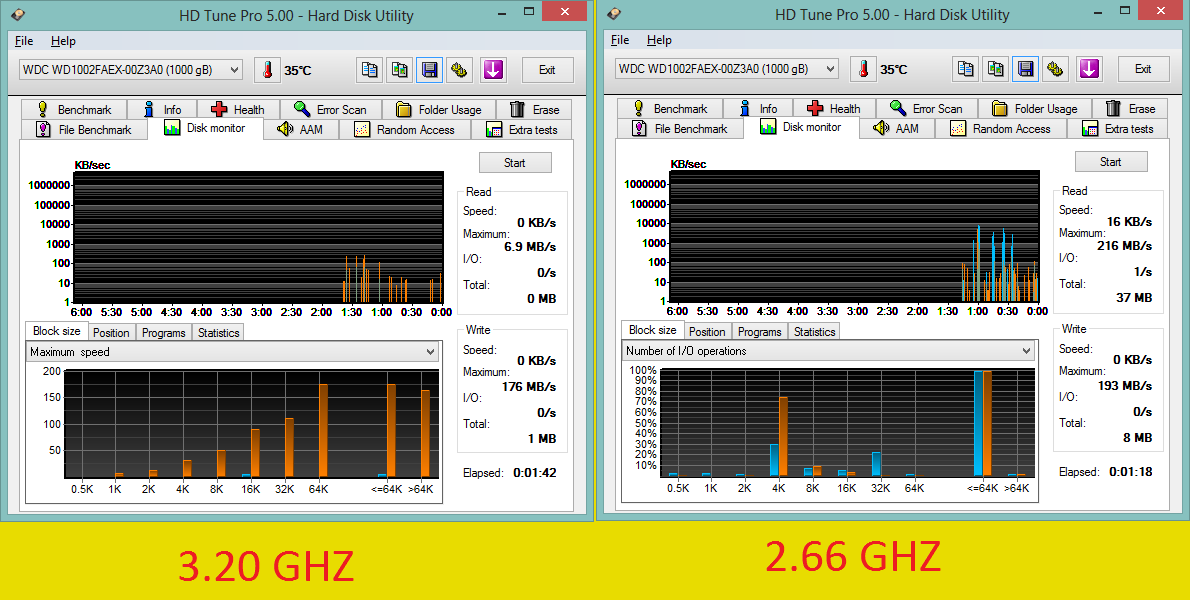Open the Maximum speed dropdown in left window

point(232,352)
